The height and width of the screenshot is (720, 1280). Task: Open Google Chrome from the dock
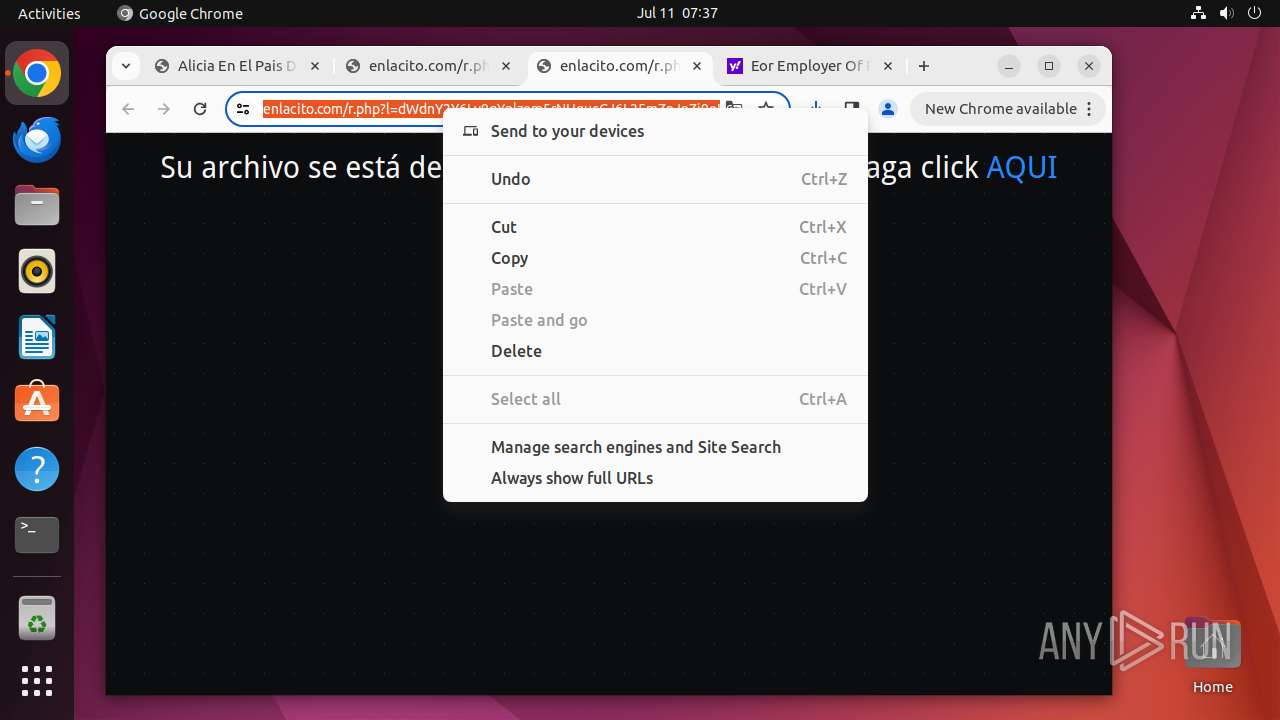click(x=37, y=73)
